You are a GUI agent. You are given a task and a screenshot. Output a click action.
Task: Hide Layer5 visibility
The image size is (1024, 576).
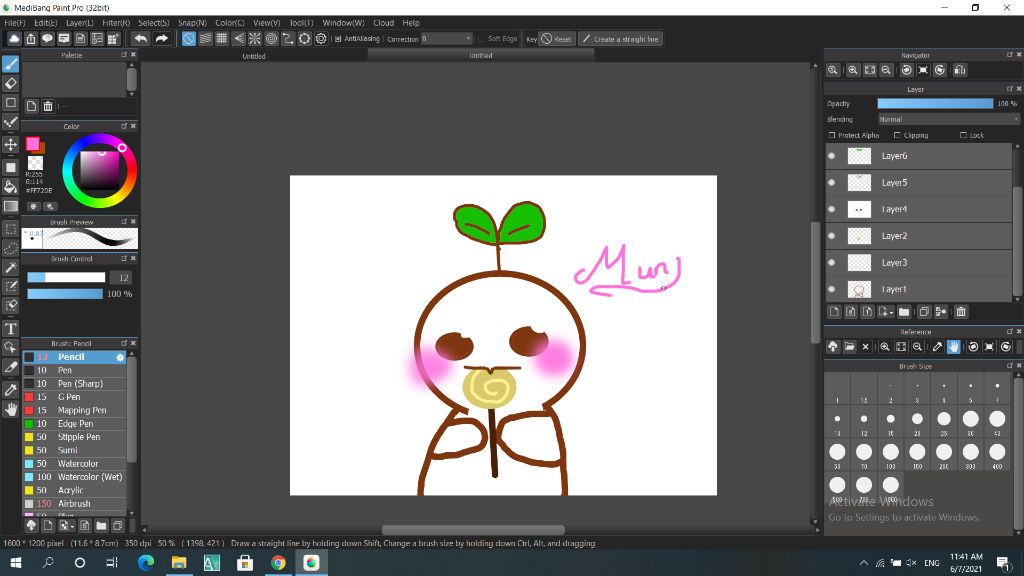tap(831, 183)
